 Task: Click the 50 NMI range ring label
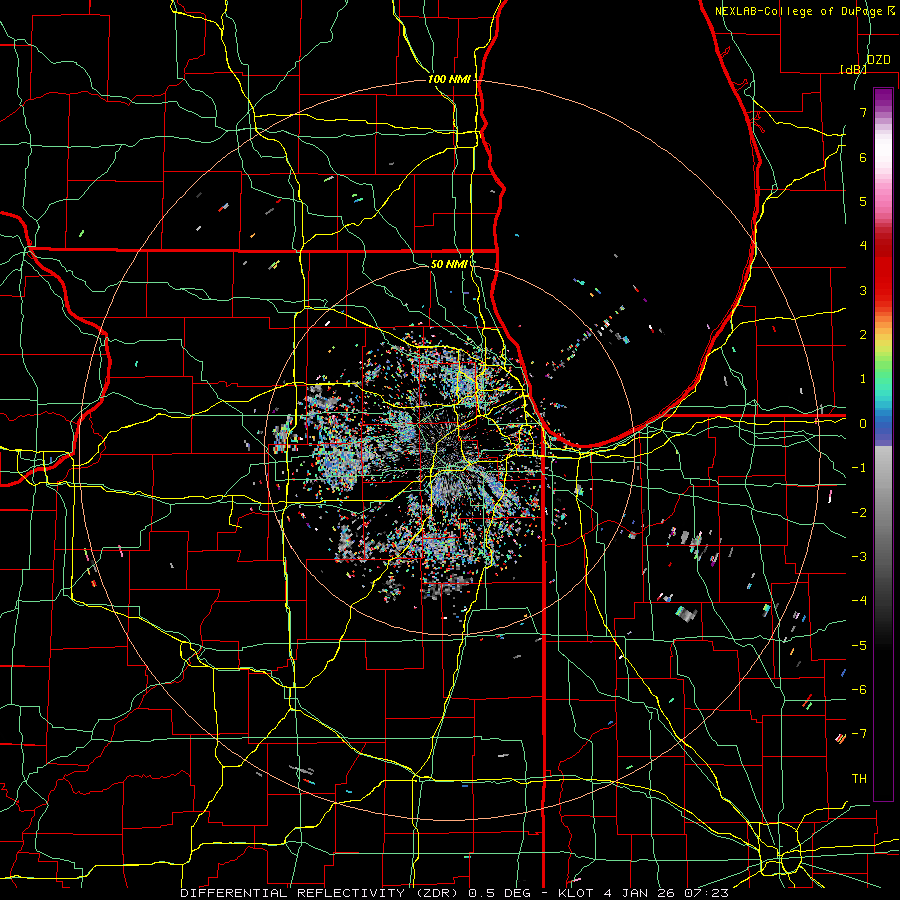449,264
